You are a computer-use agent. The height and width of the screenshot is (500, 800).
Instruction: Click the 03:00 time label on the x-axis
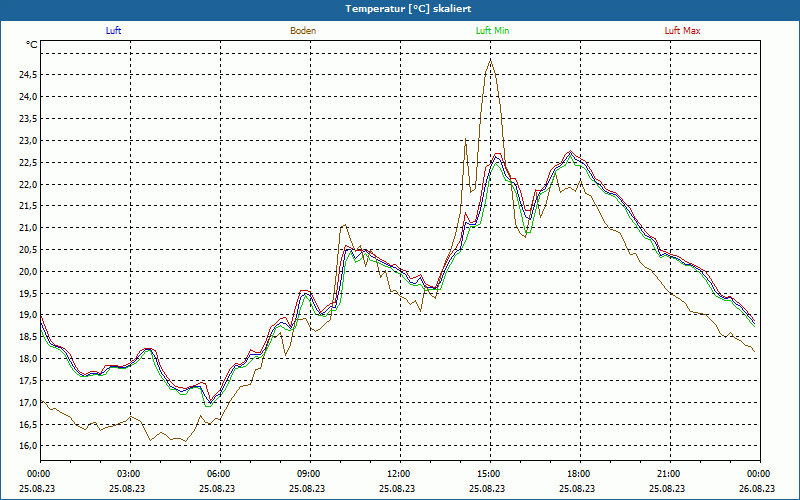click(131, 474)
